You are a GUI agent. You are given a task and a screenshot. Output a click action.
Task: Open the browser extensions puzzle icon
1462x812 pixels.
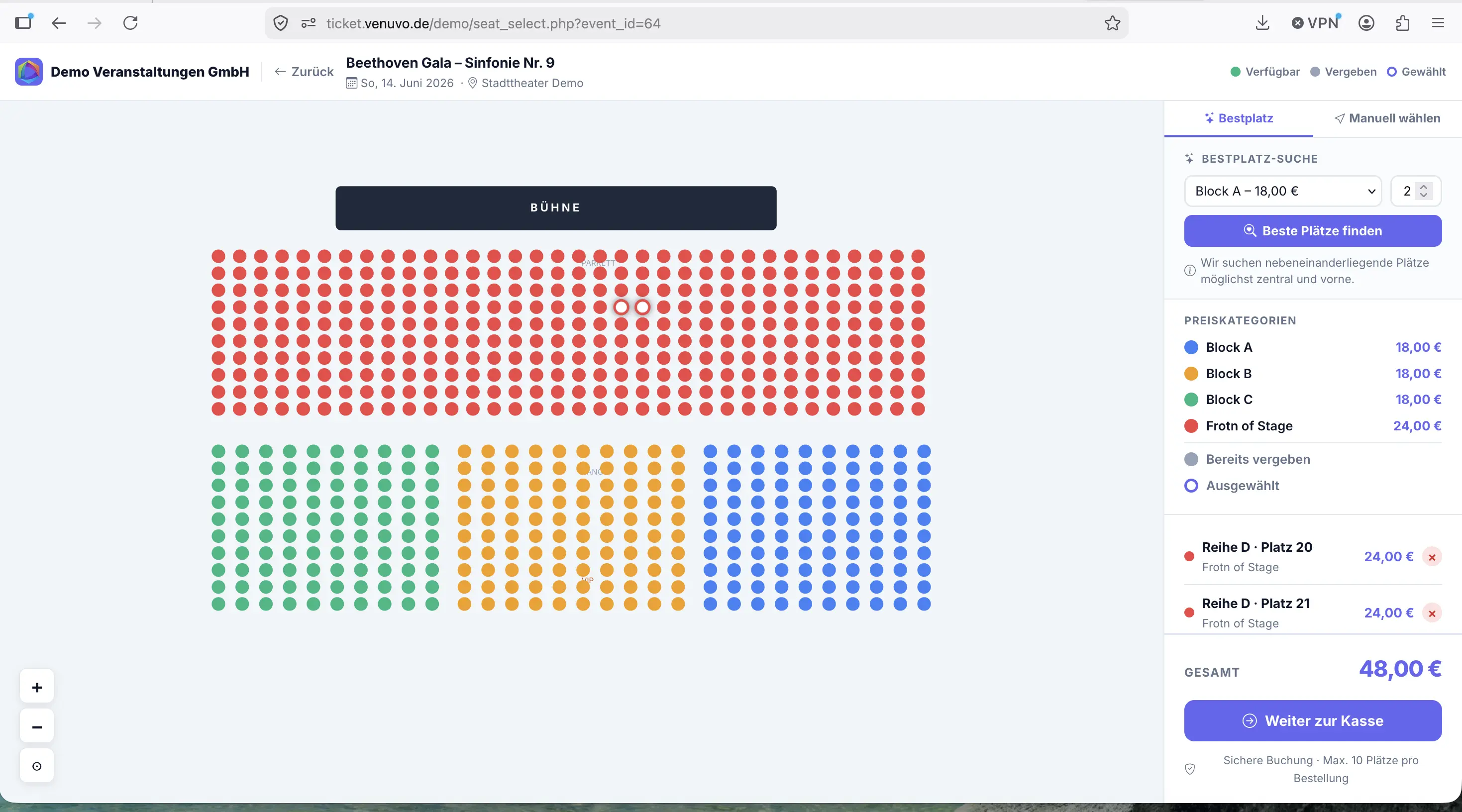coord(1402,23)
